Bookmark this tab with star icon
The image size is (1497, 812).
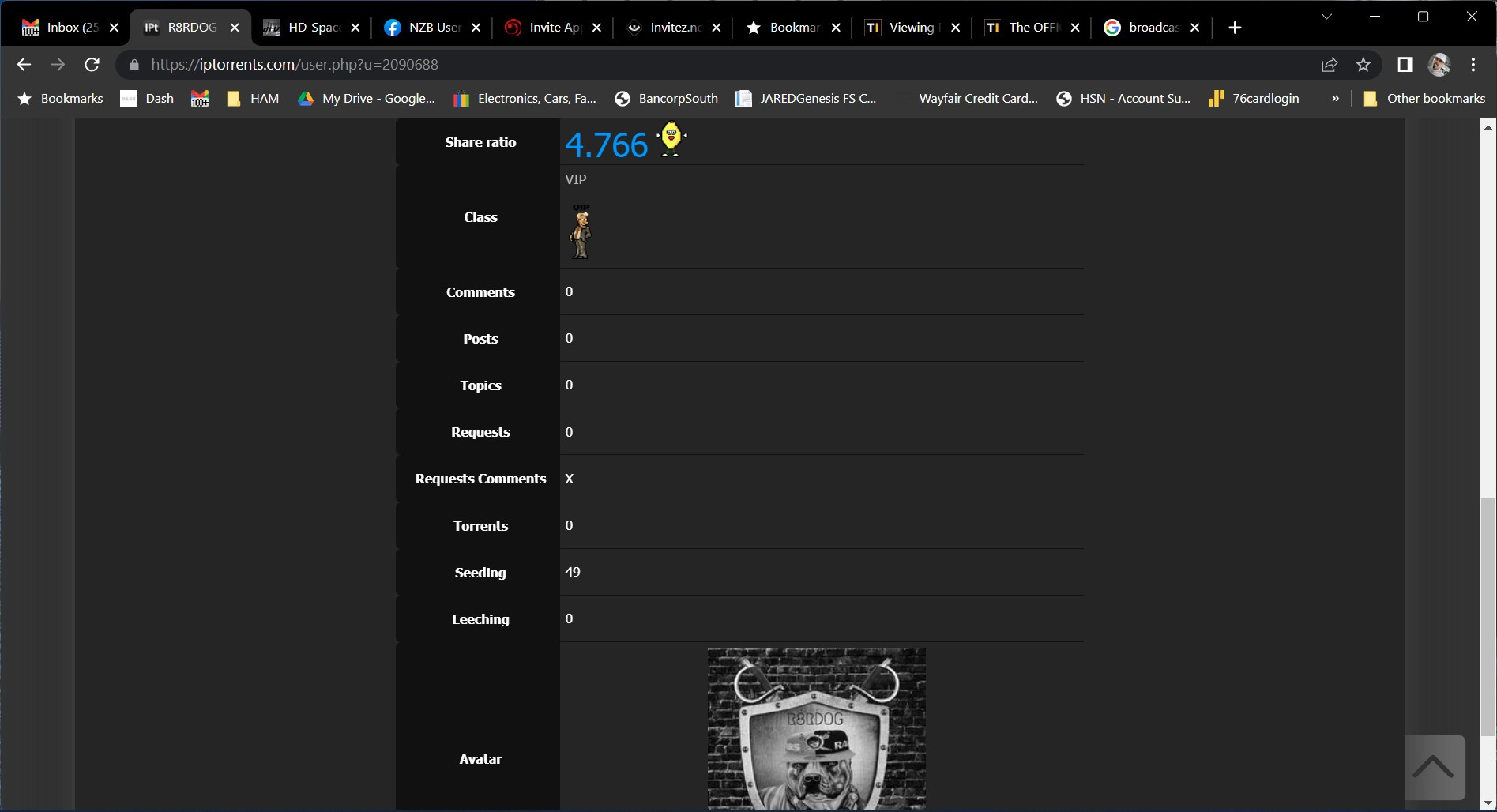(1363, 65)
